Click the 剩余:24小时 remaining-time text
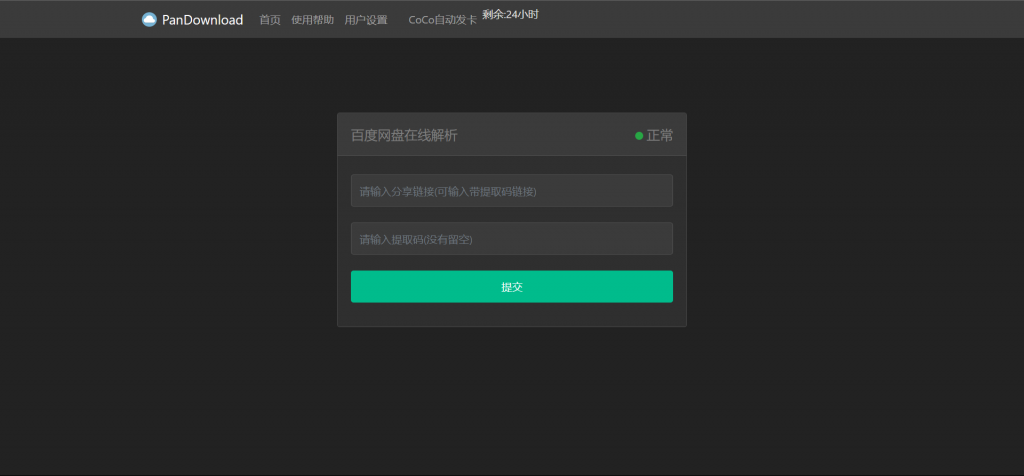1024x476 pixels. (x=510, y=14)
